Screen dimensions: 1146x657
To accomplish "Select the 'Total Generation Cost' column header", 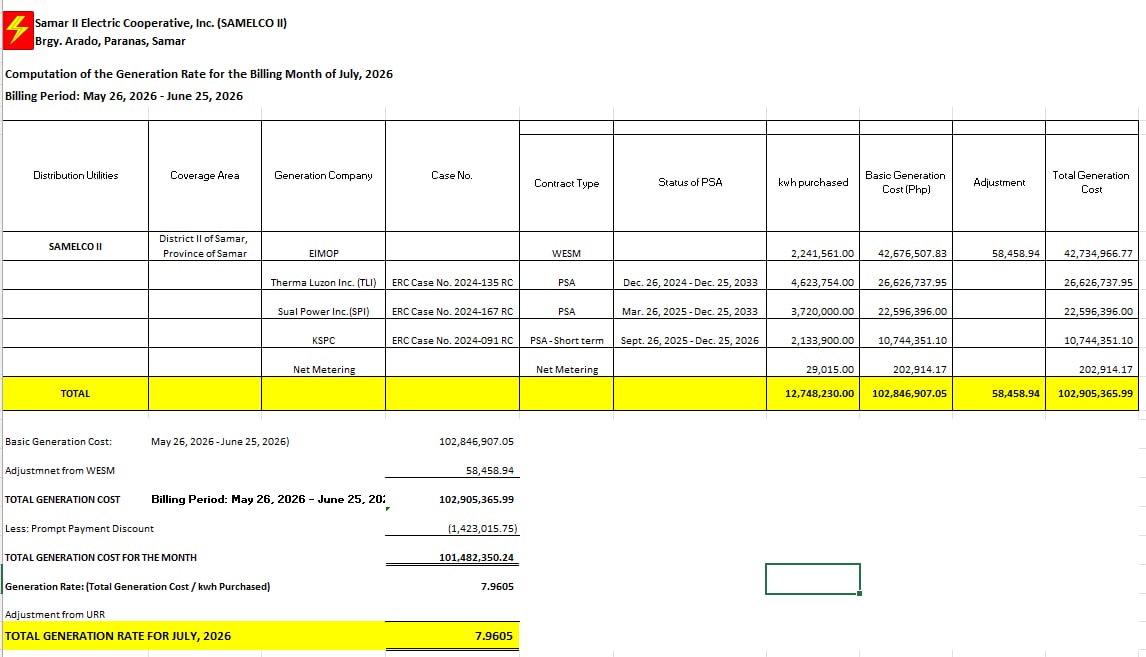I will tap(1091, 182).
